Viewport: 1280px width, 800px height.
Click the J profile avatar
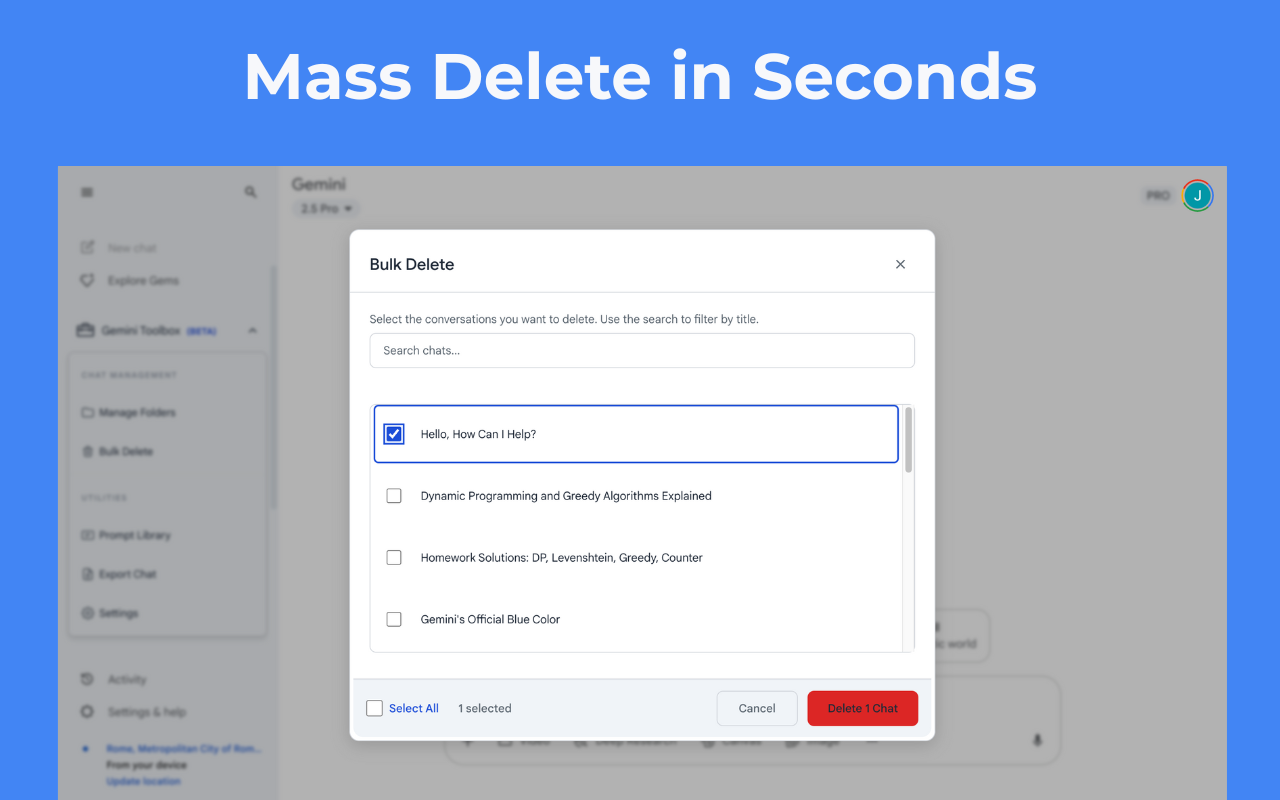pyautogui.click(x=1197, y=195)
